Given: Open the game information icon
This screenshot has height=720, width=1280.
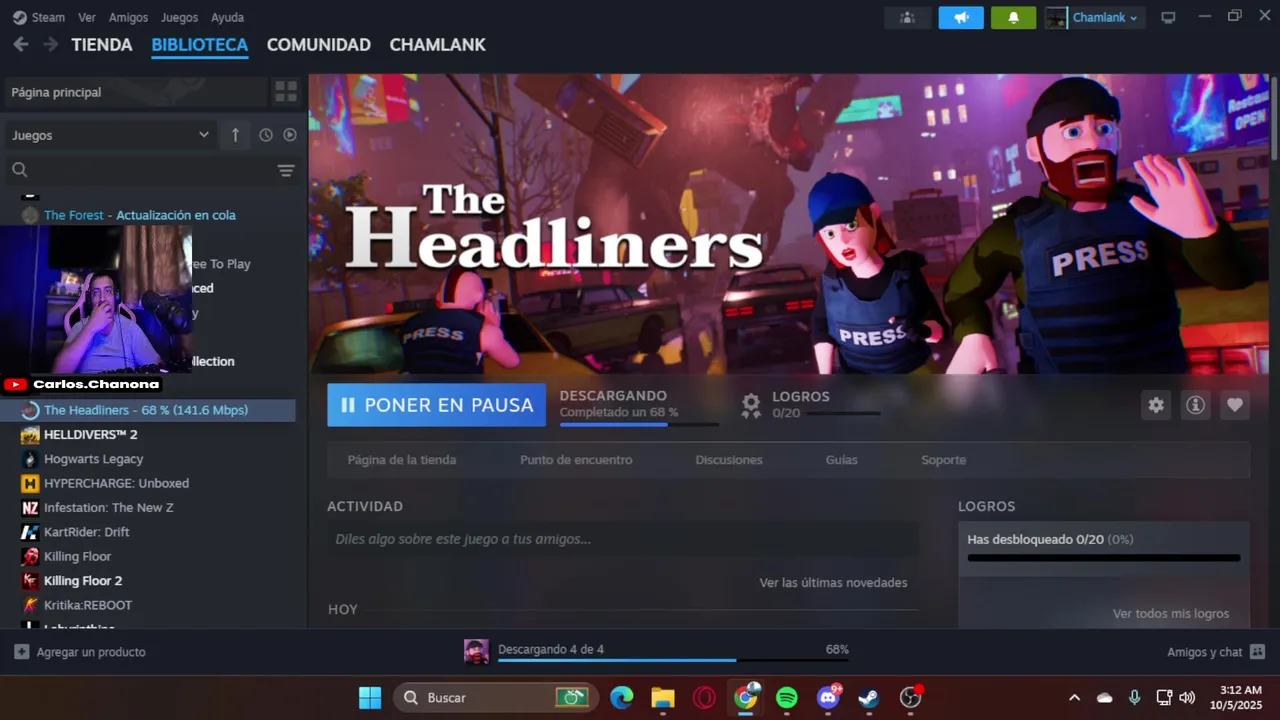Looking at the screenshot, I should 1195,405.
